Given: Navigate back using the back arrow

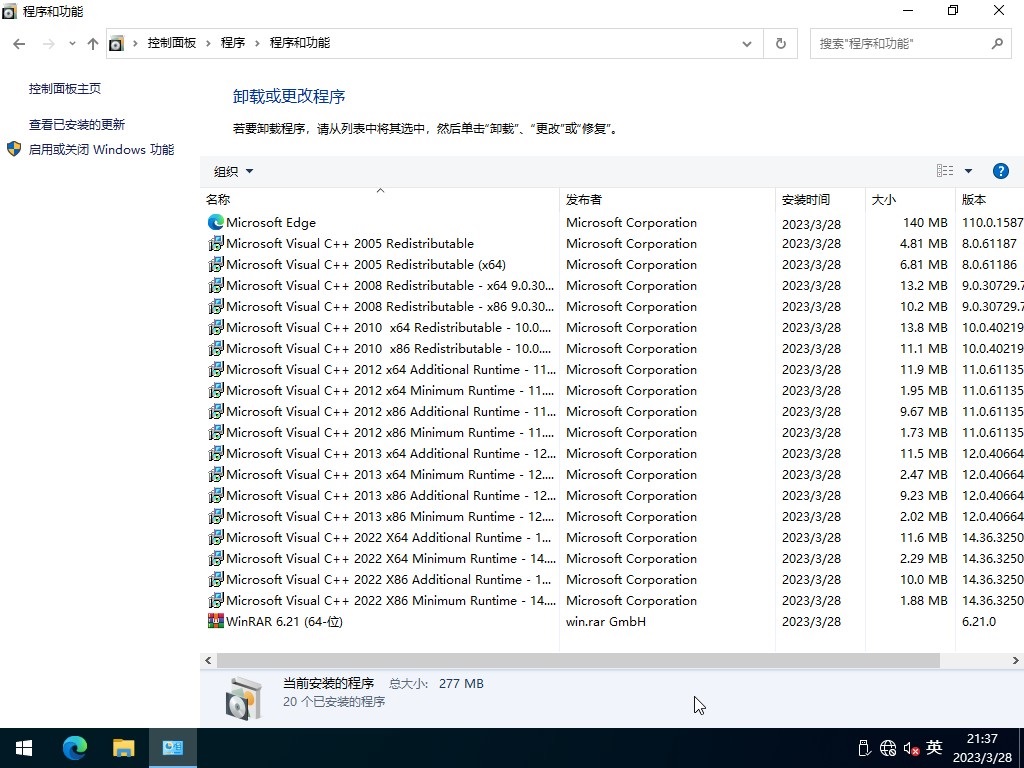Looking at the screenshot, I should (18, 43).
